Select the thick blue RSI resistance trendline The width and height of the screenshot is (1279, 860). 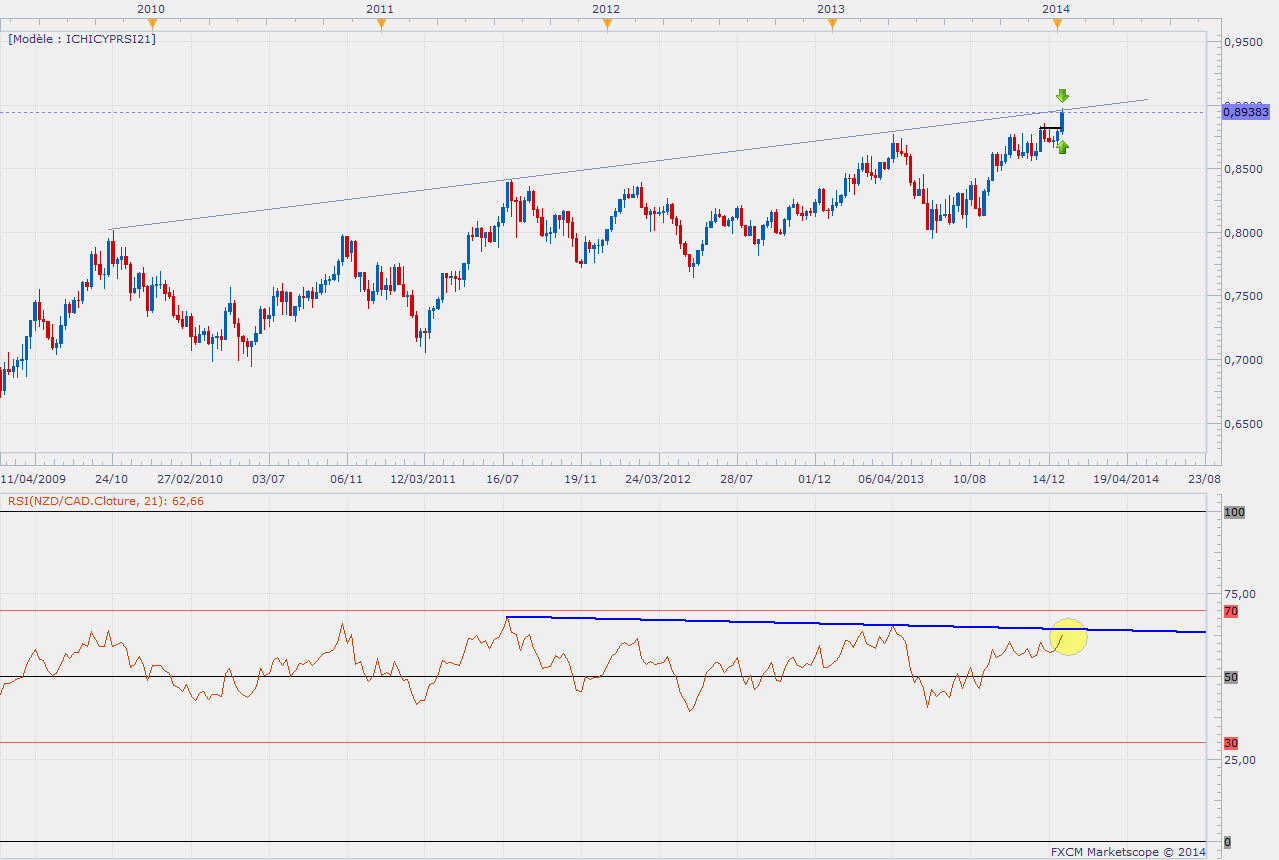pyautogui.click(x=855, y=624)
